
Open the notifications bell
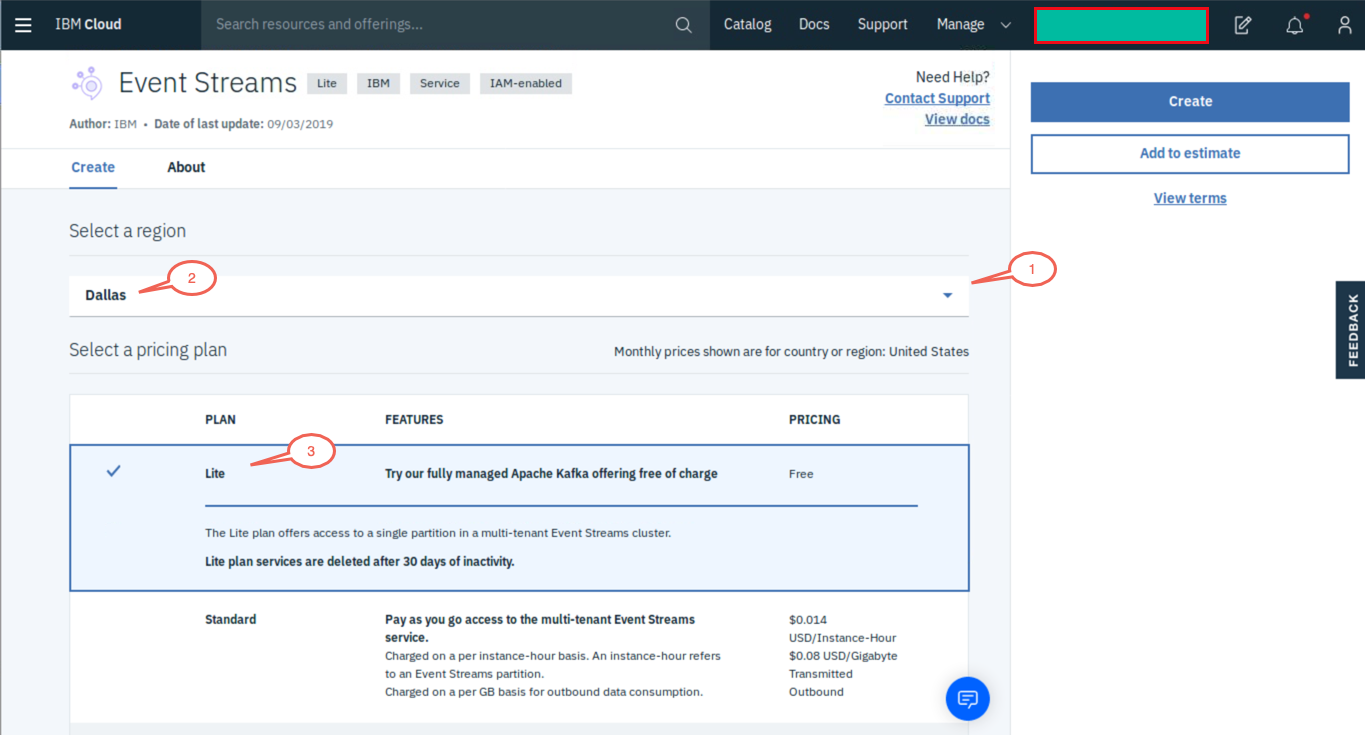[x=1295, y=25]
